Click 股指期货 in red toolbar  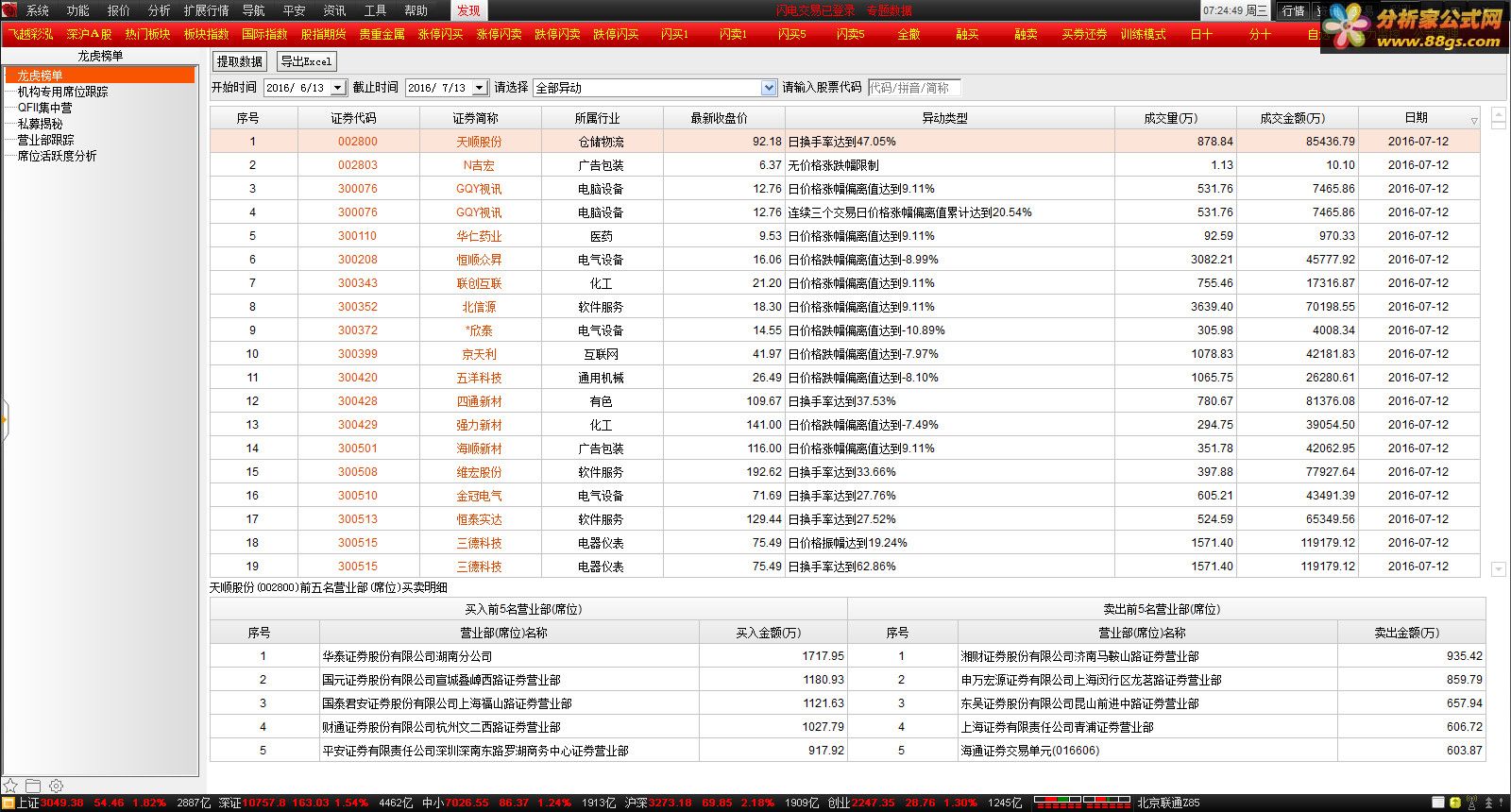click(x=323, y=34)
